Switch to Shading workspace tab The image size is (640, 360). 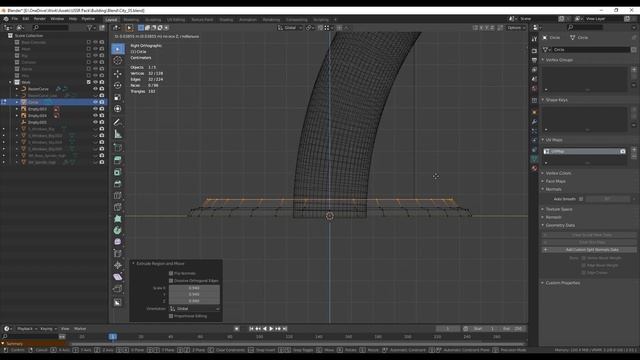226,20
